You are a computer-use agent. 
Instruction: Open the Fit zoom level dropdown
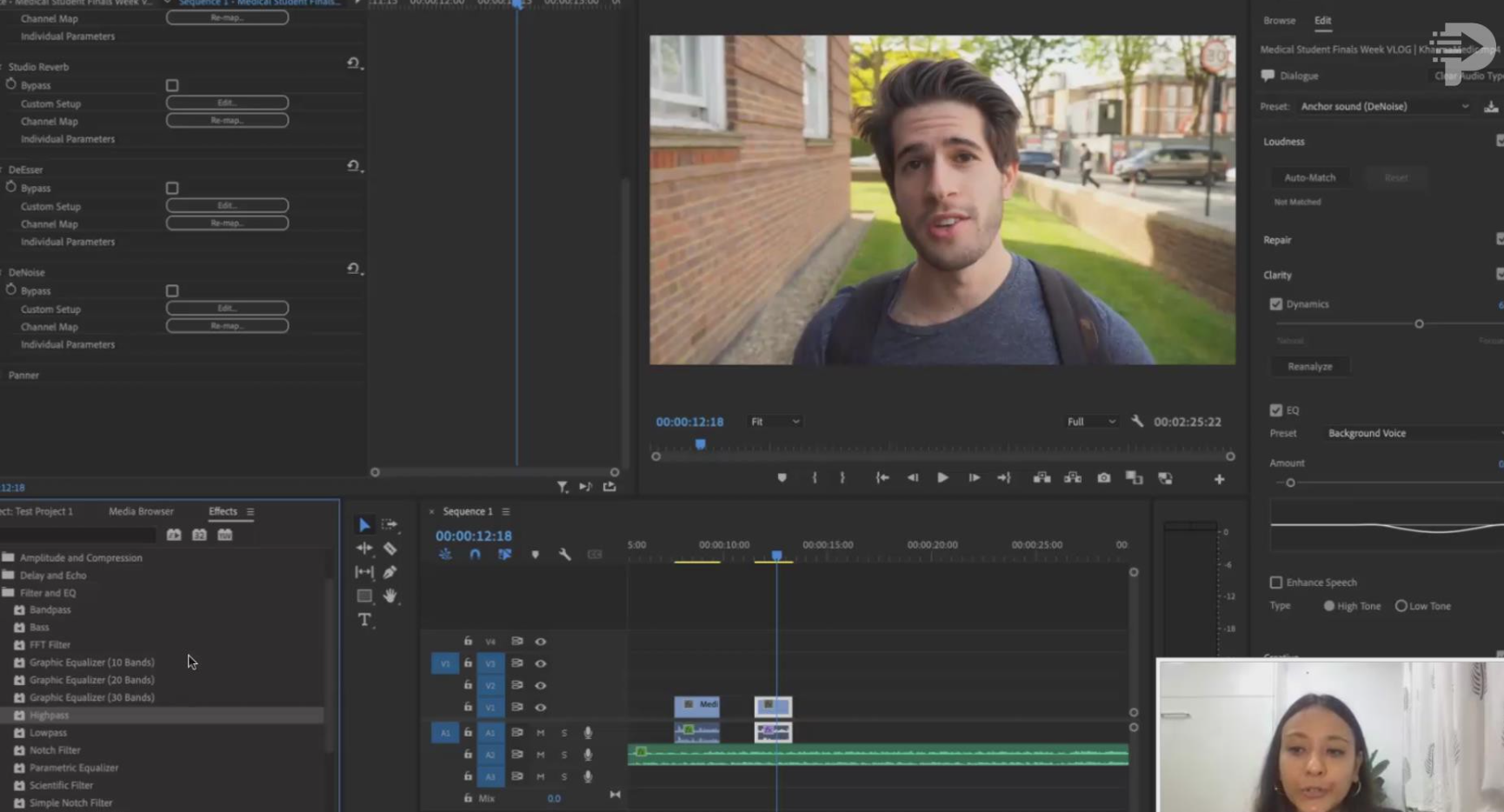click(x=775, y=422)
